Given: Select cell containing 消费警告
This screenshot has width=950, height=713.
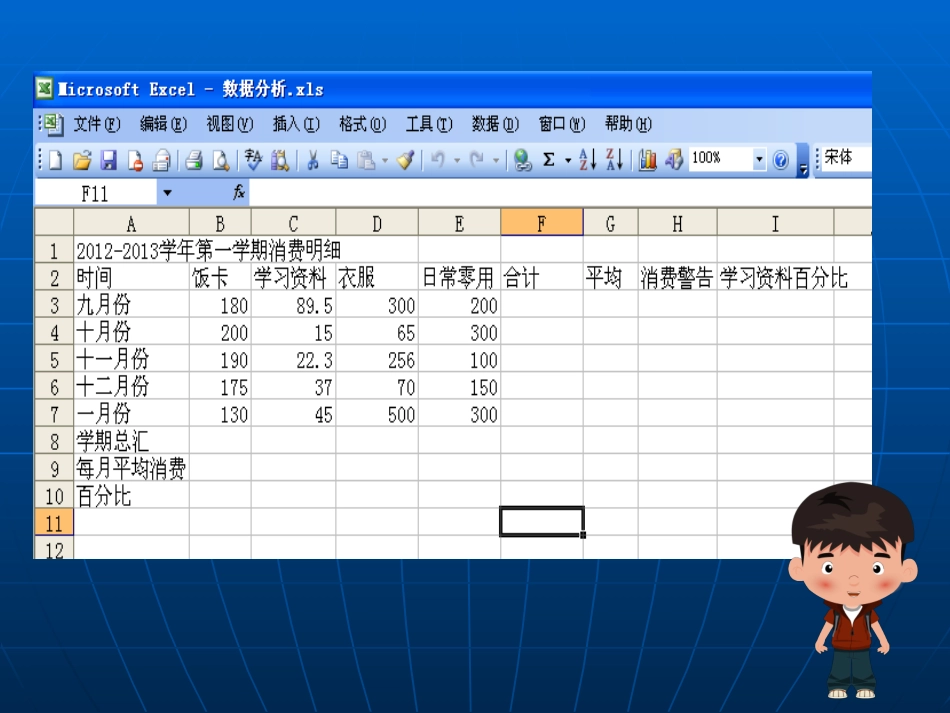Looking at the screenshot, I should 677,277.
